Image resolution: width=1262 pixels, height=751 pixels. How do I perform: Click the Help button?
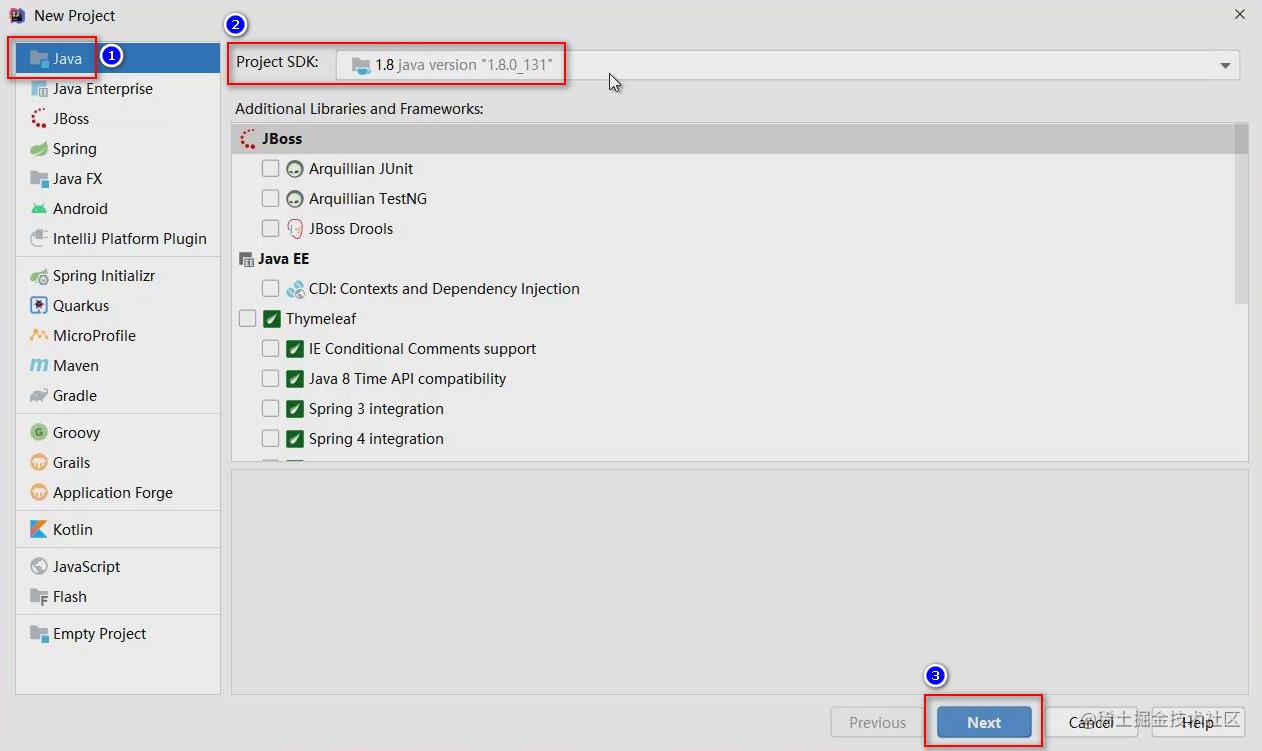[1197, 722]
